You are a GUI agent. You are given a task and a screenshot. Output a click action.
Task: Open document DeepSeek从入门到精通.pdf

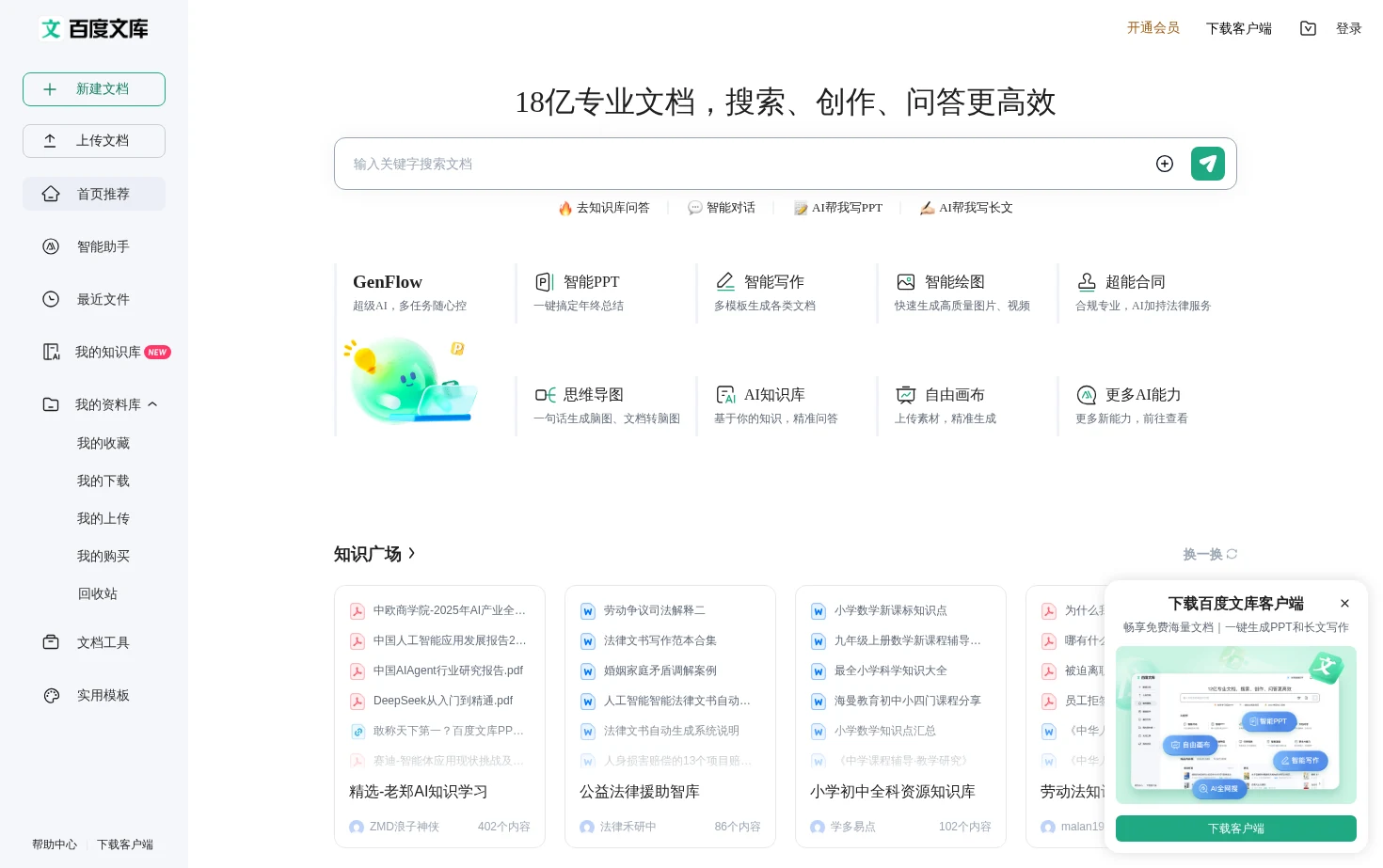[443, 701]
